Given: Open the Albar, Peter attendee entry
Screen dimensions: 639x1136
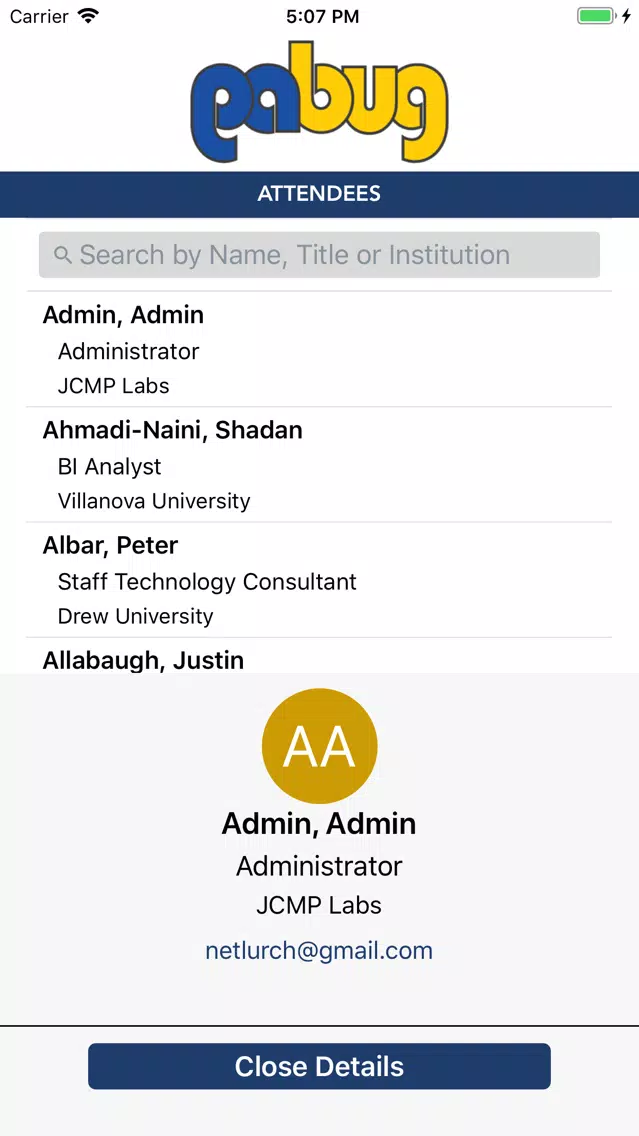Looking at the screenshot, I should 320,580.
